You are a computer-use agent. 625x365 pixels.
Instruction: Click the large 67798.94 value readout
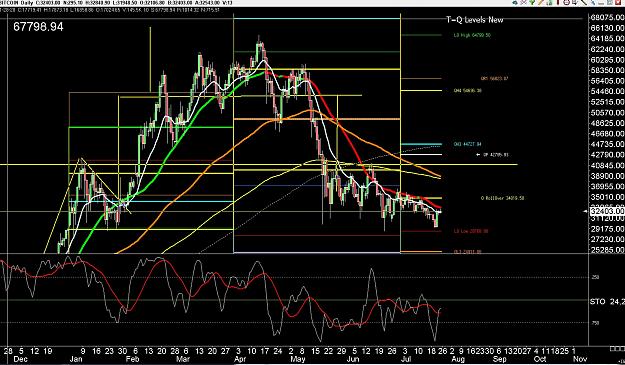coord(38,27)
